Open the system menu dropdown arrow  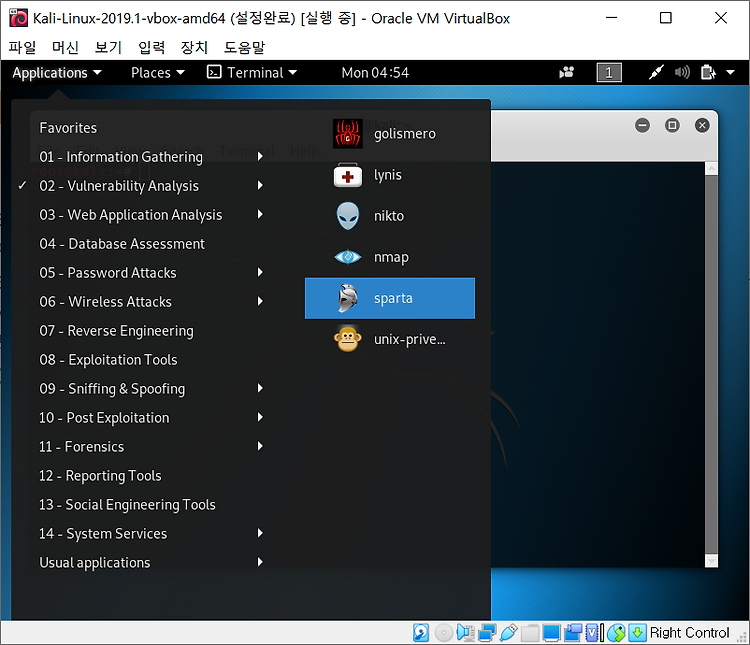[x=730, y=73]
